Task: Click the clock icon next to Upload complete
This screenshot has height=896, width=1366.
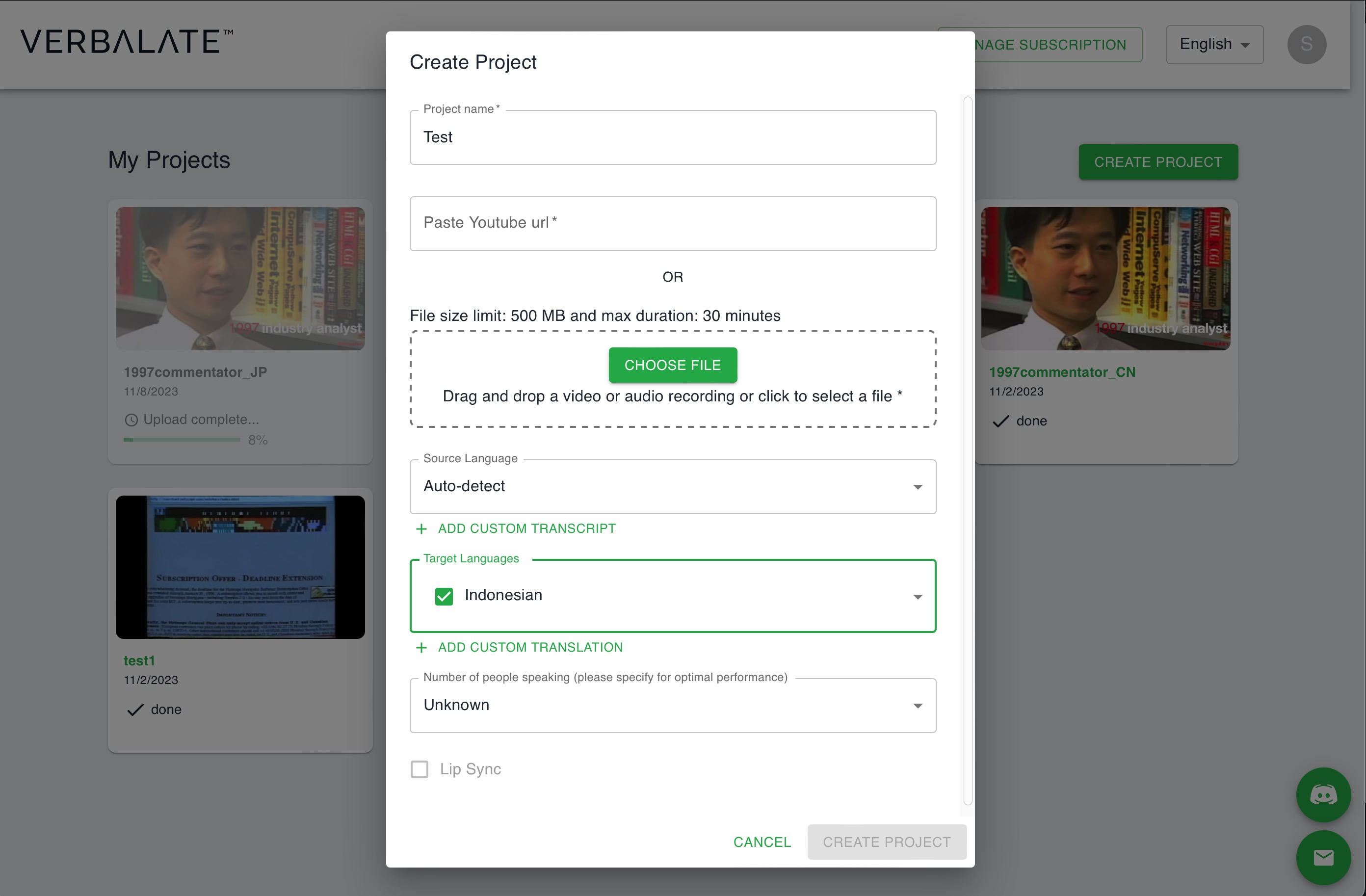Action: (131, 420)
